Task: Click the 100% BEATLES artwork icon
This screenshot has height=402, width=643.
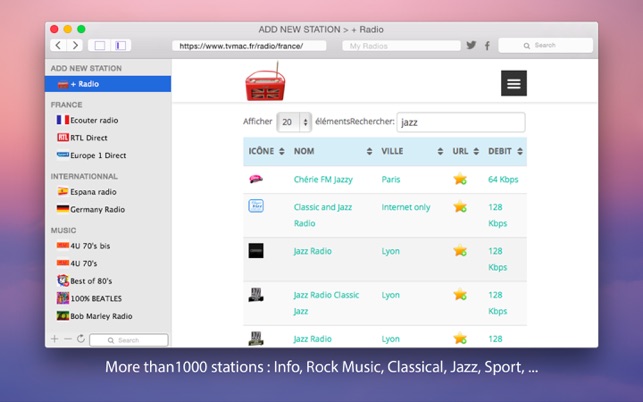Action: click(63, 298)
